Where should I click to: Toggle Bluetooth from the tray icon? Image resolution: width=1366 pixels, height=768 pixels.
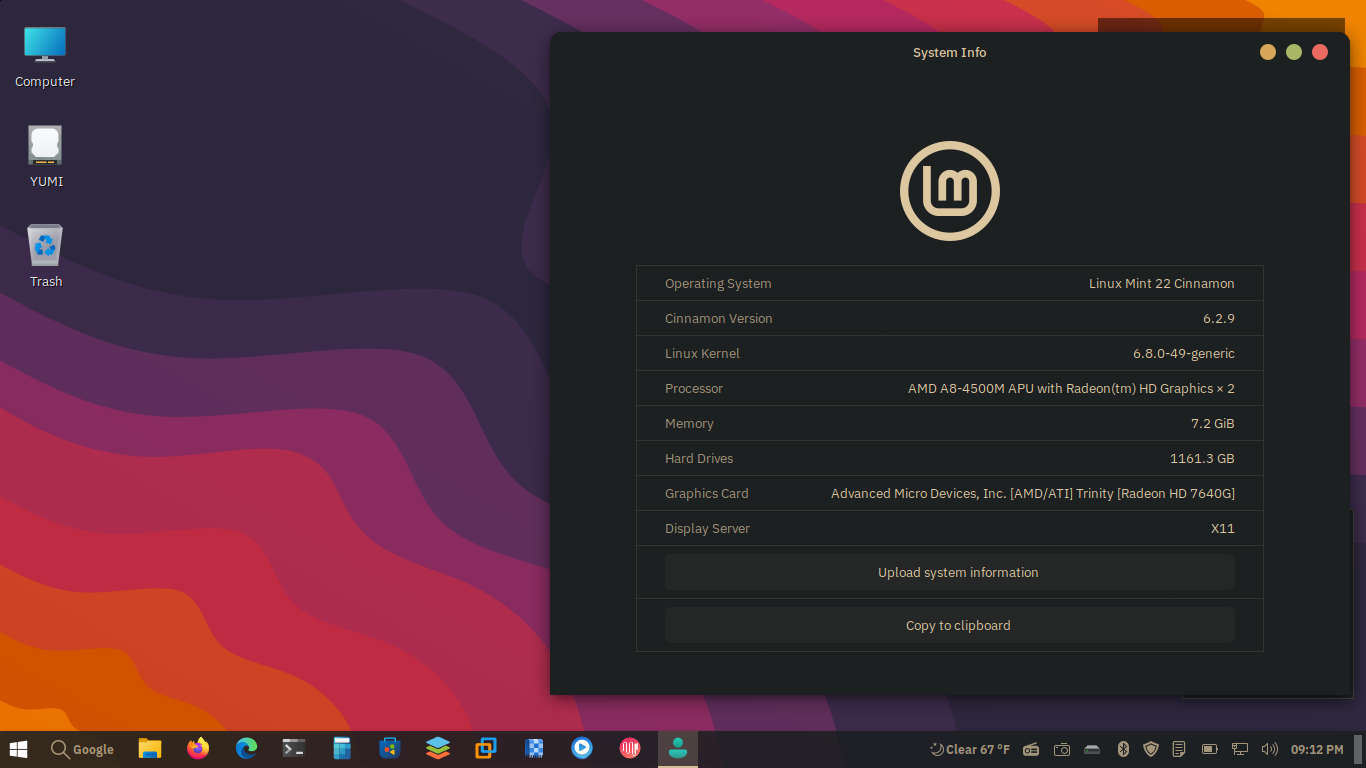pyautogui.click(x=1123, y=749)
